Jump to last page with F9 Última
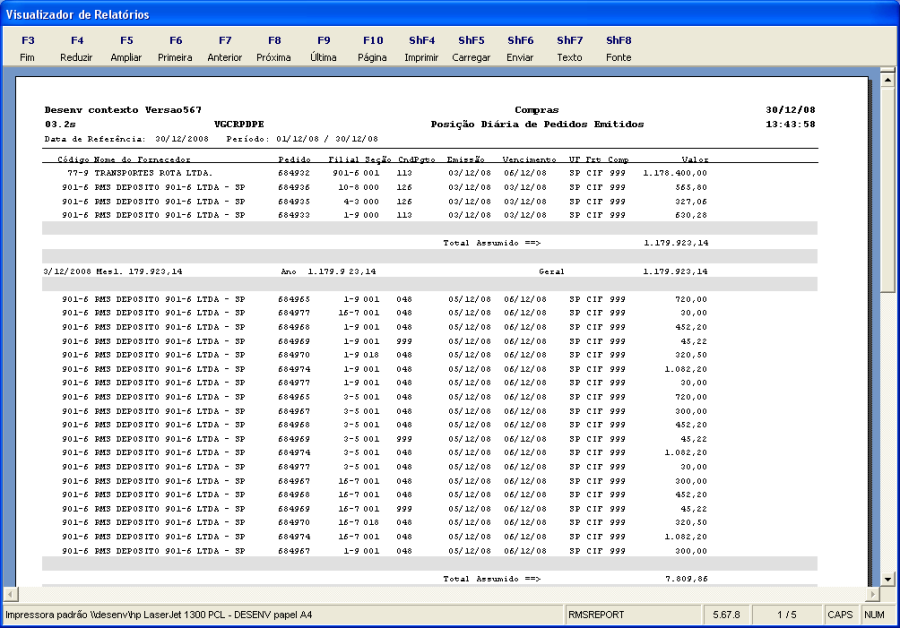The height and width of the screenshot is (628, 900). coord(323,48)
